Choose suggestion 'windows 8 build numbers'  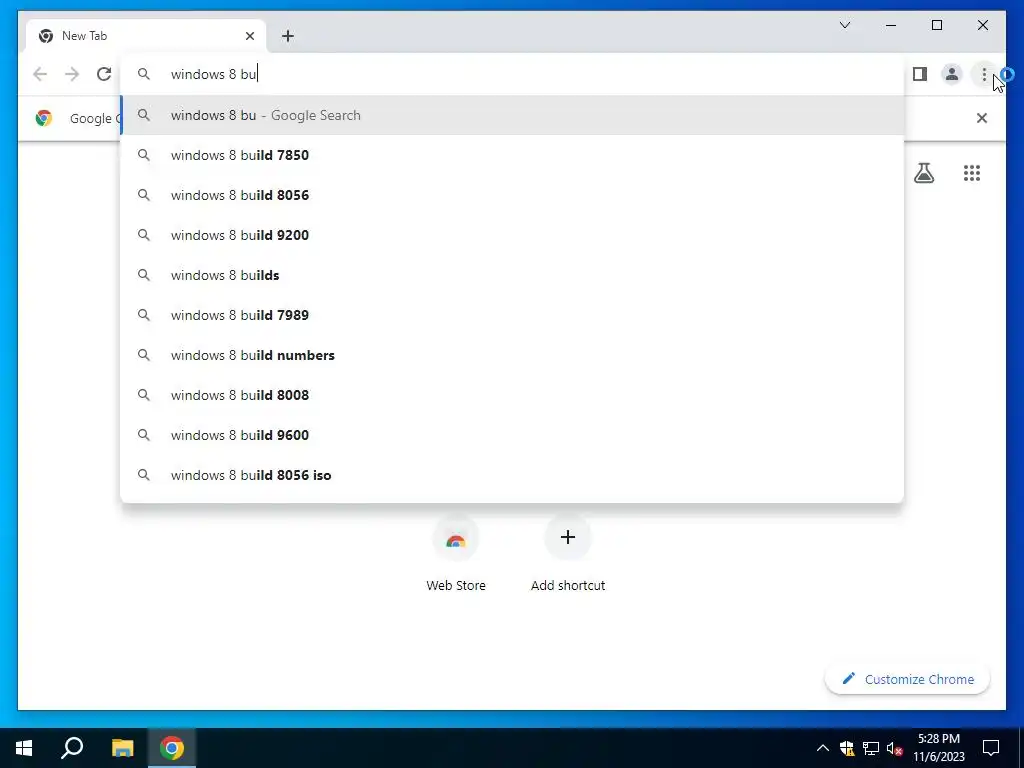(x=512, y=355)
